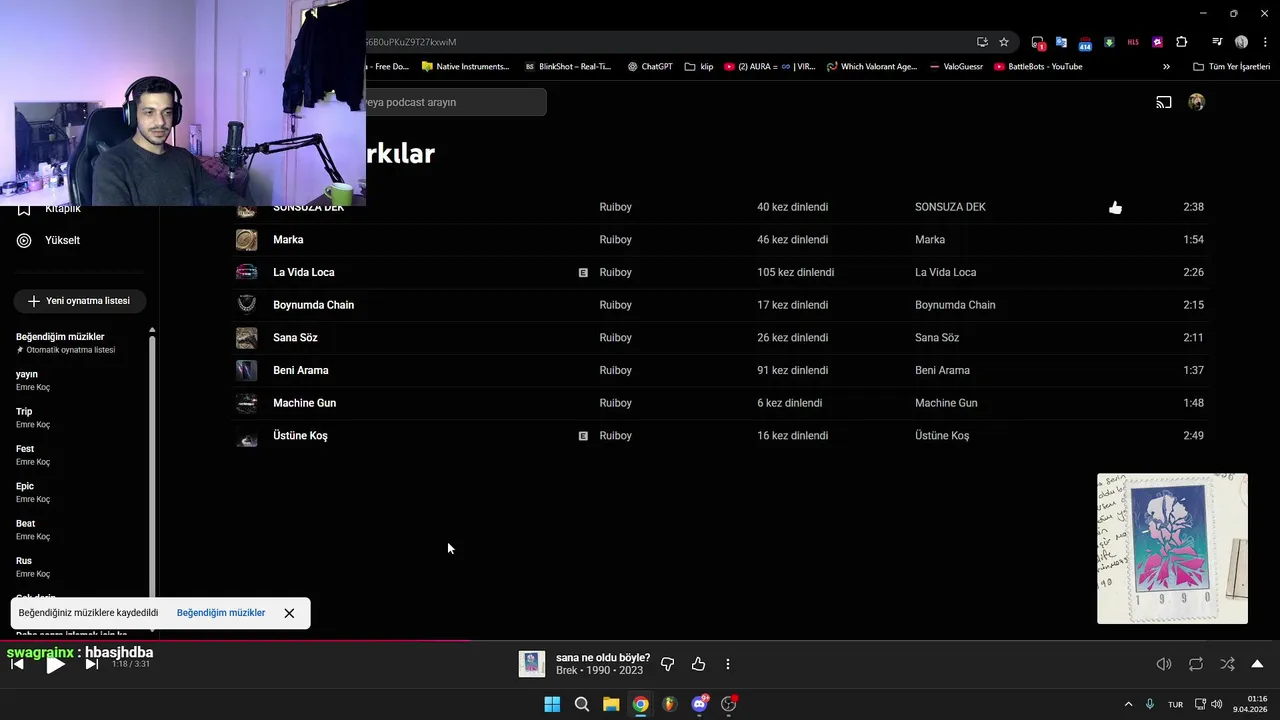1280x720 pixels.
Task: Open the Yükselt sidebar item
Action: pos(62,240)
